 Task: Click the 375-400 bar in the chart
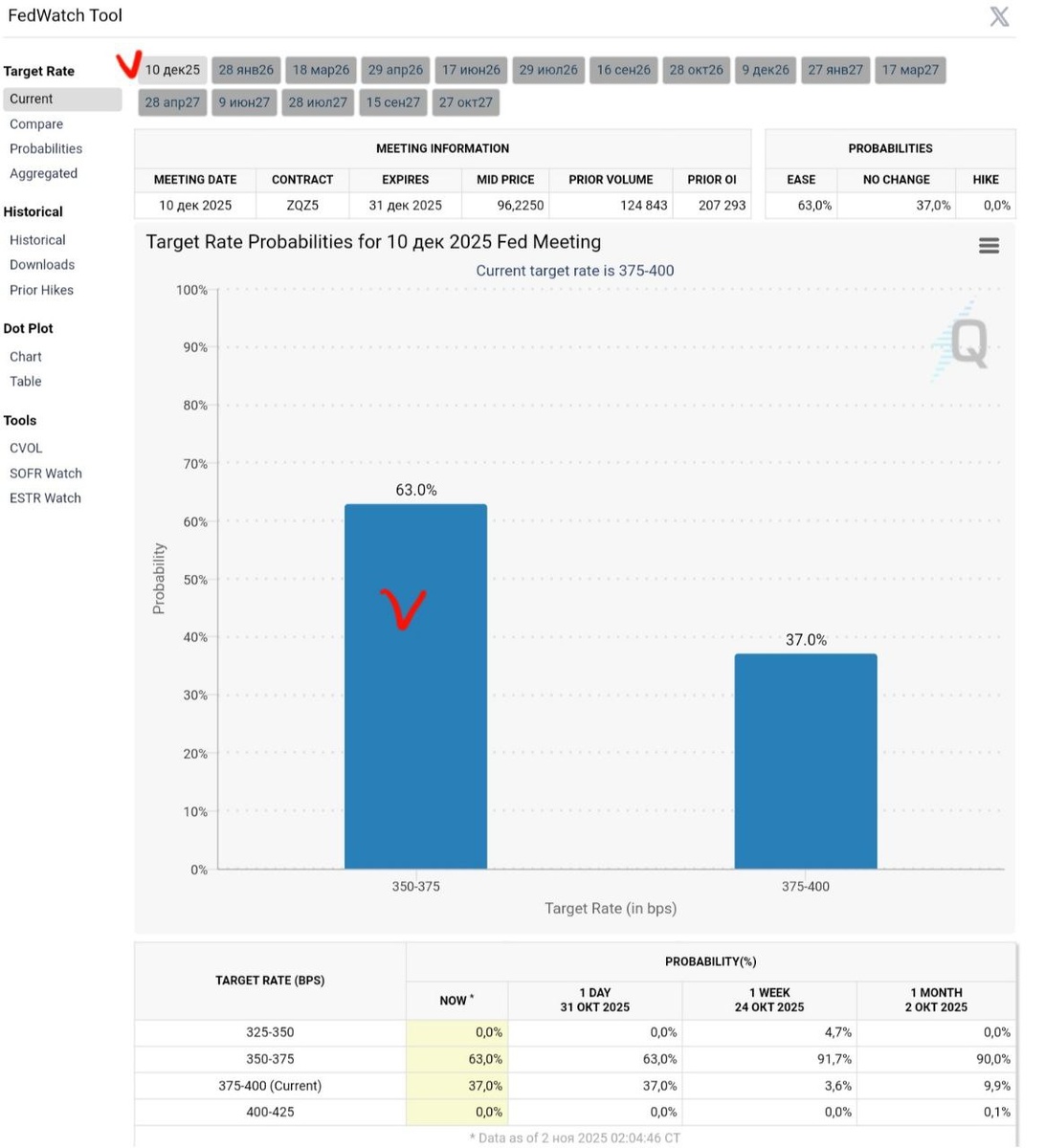pyautogui.click(x=806, y=762)
